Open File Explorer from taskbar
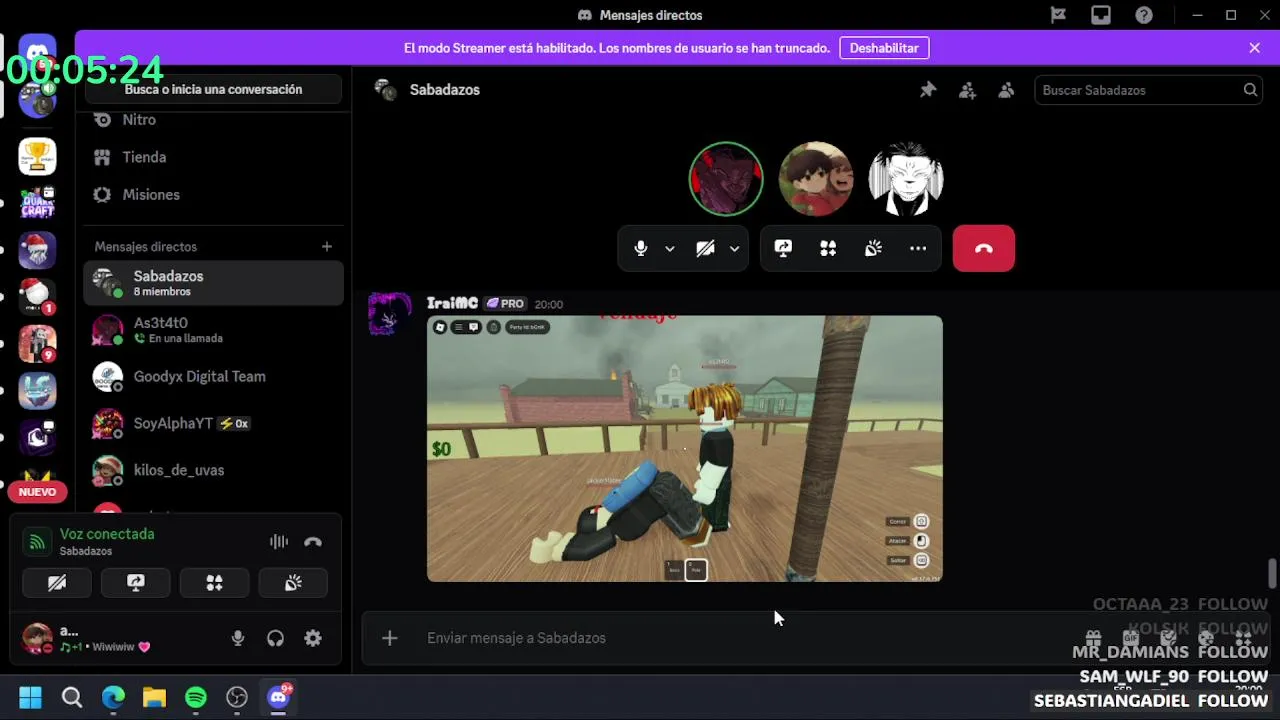This screenshot has height=720, width=1280. [x=154, y=697]
